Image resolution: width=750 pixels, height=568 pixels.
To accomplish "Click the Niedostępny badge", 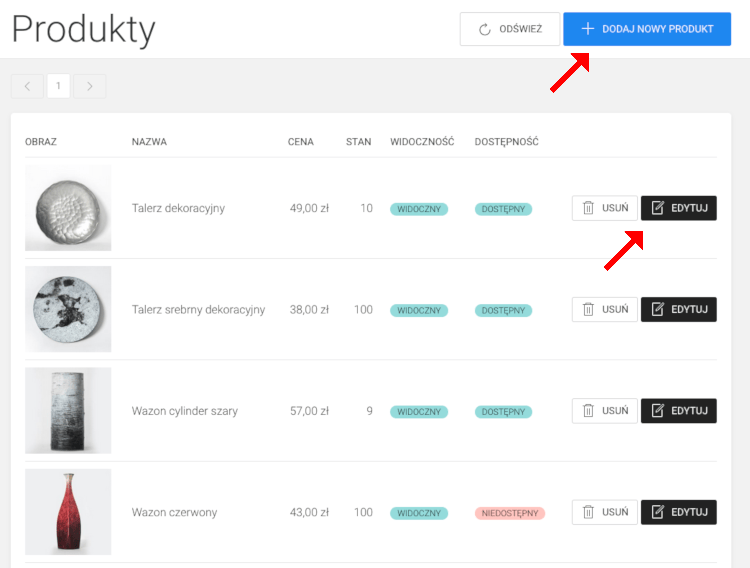I will pyautogui.click(x=510, y=513).
